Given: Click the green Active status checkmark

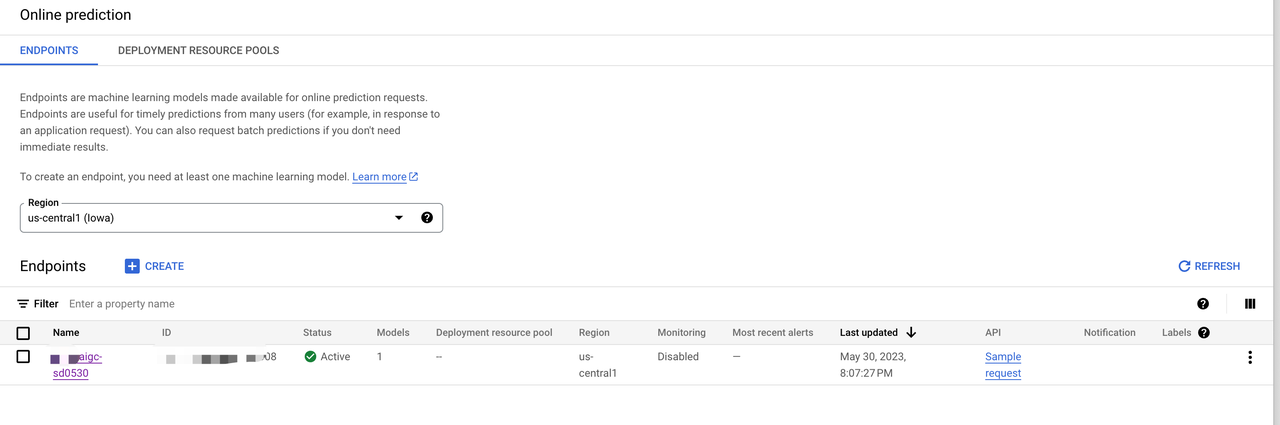Looking at the screenshot, I should tap(310, 357).
